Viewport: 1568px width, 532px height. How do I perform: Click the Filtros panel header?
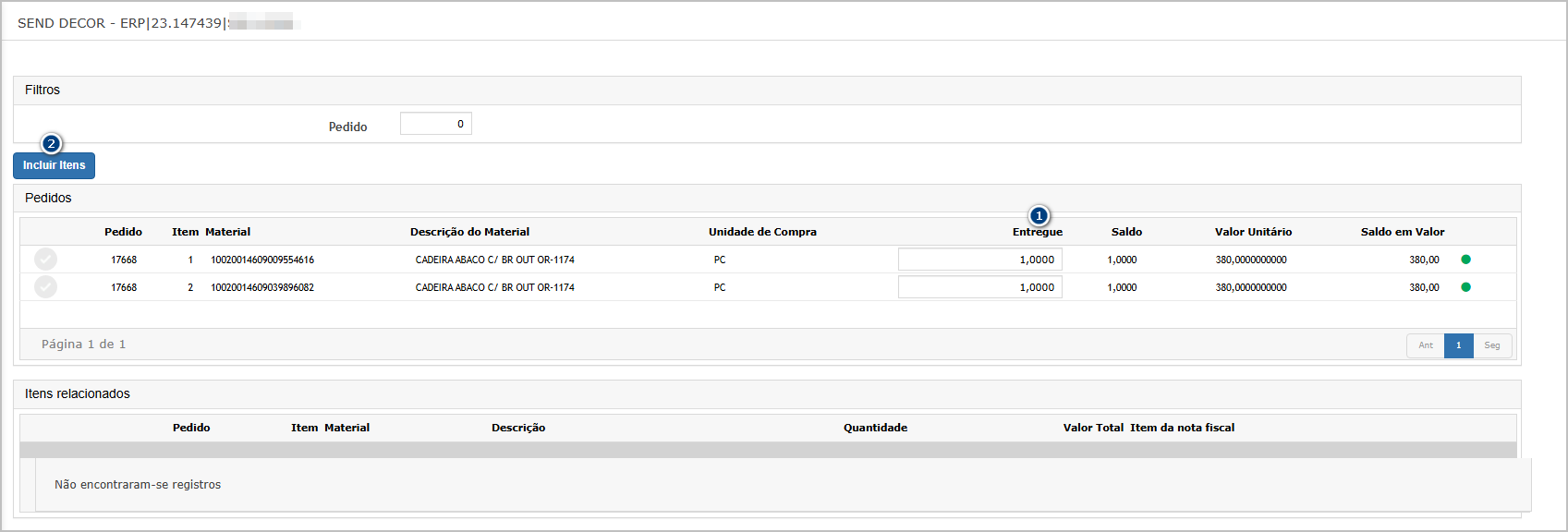[x=767, y=91]
